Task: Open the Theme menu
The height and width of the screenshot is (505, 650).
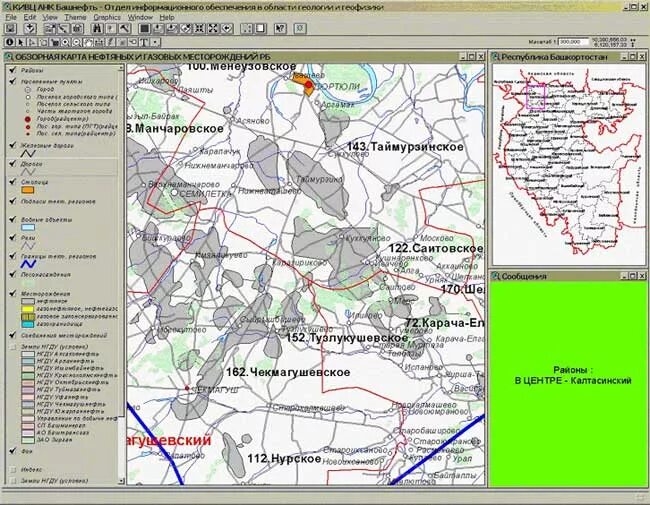Action: click(75, 17)
